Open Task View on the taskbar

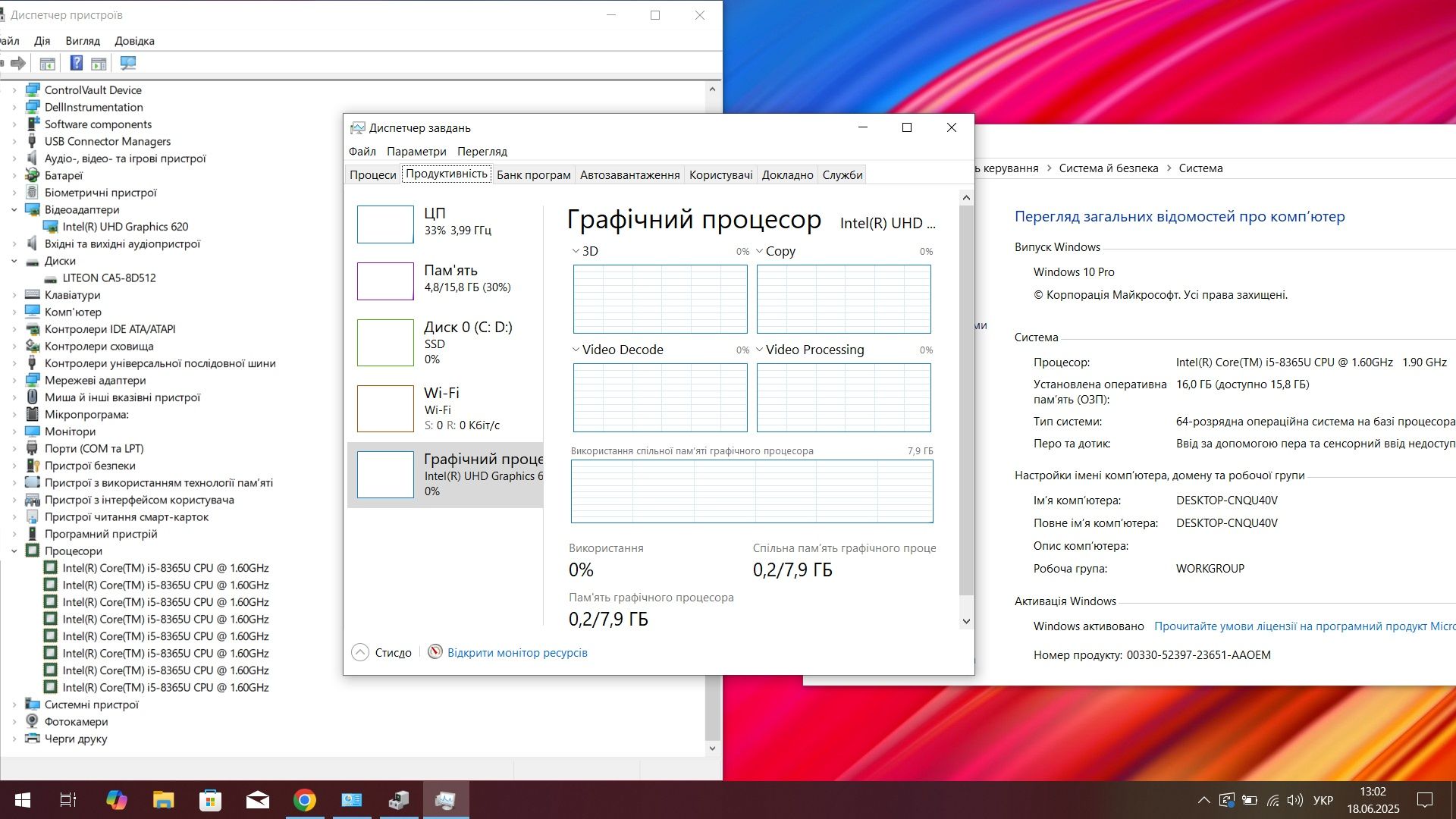pos(68,800)
